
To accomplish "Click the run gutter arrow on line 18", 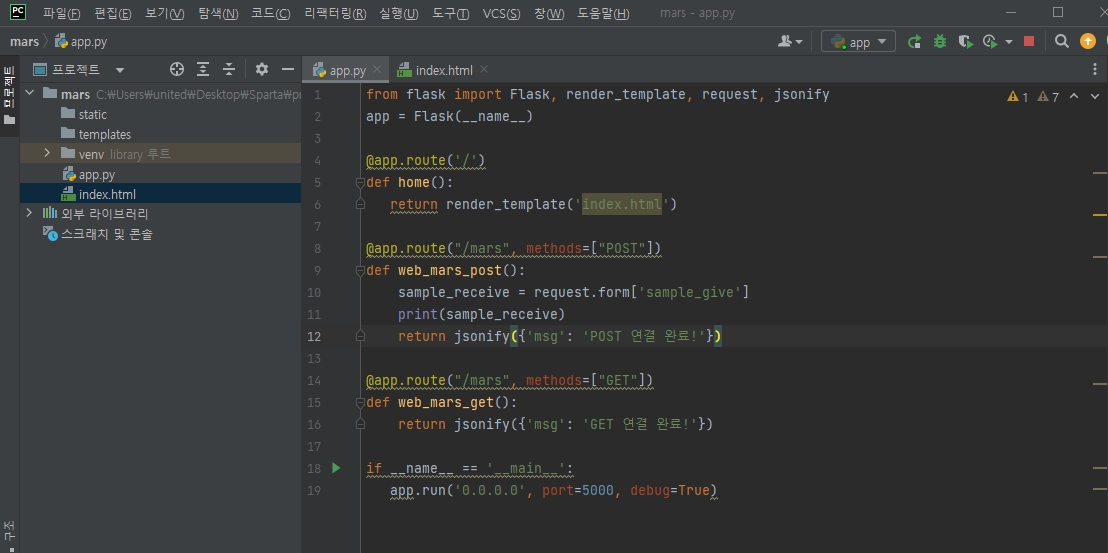I will [x=336, y=468].
